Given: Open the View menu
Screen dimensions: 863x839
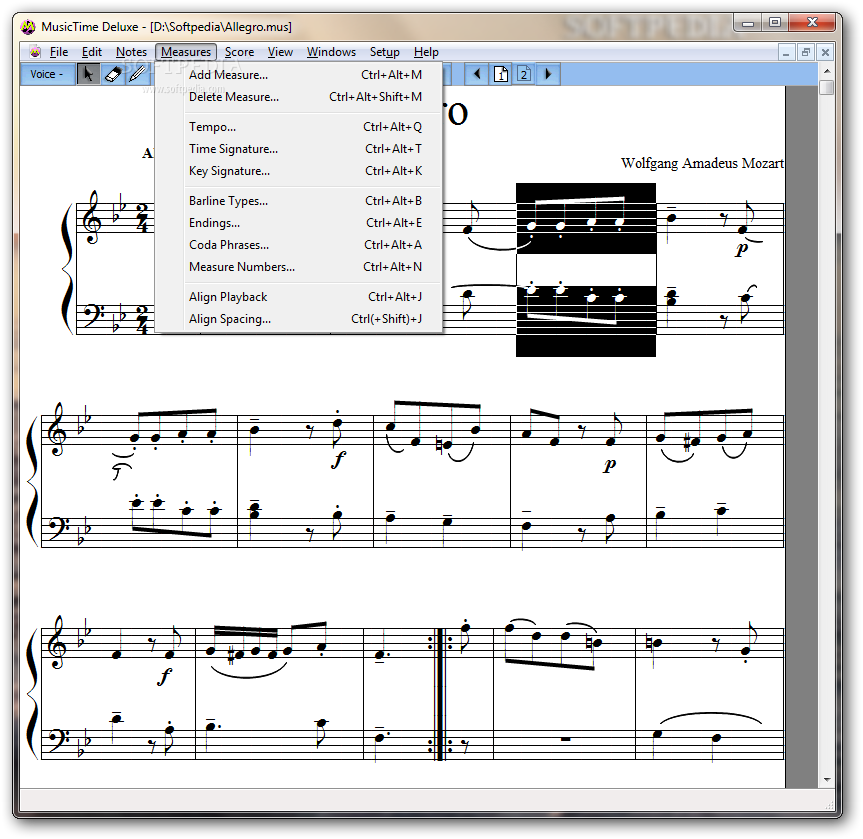Looking at the screenshot, I should click(280, 52).
